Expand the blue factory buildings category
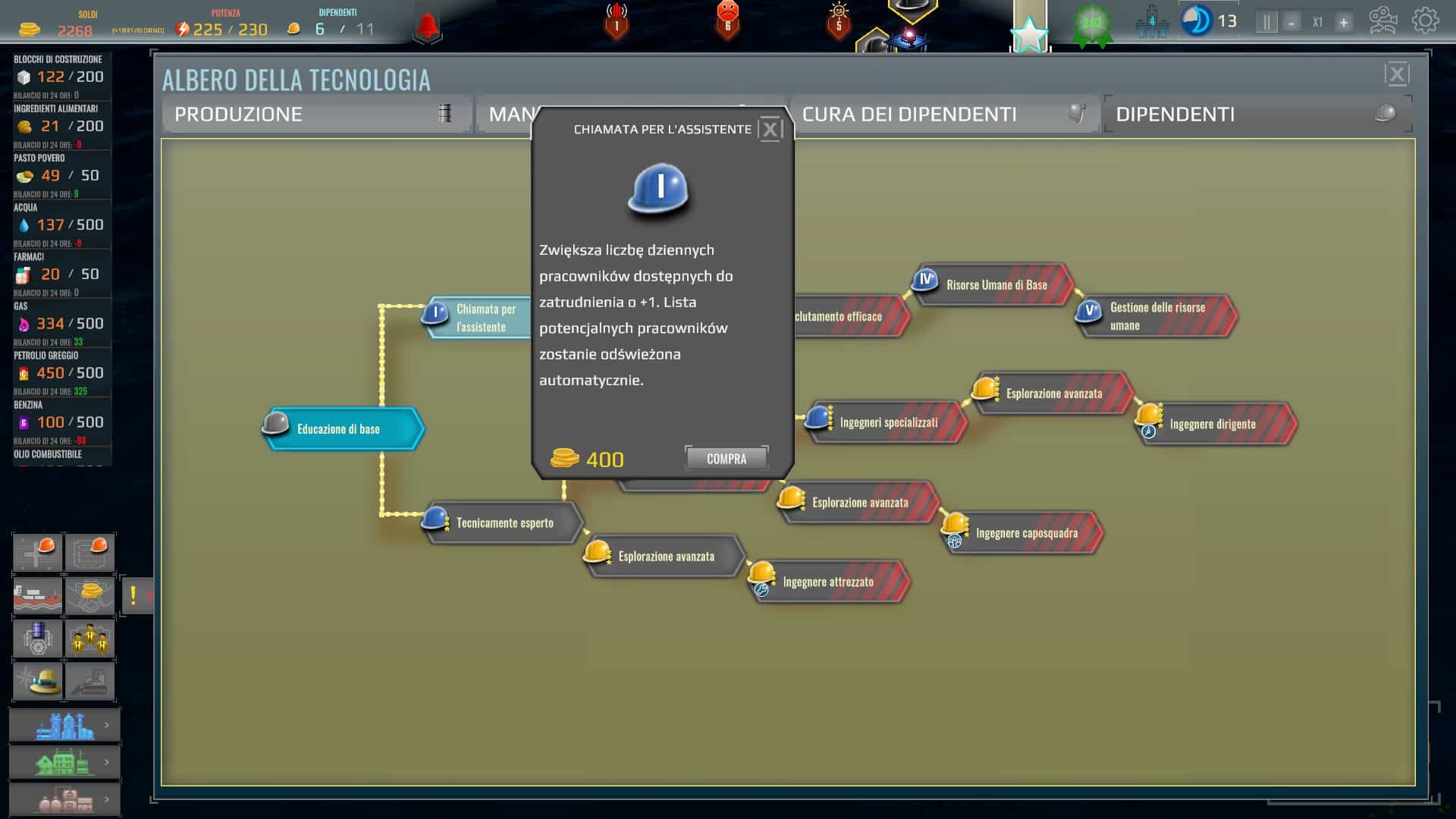This screenshot has height=819, width=1456. pos(64,726)
